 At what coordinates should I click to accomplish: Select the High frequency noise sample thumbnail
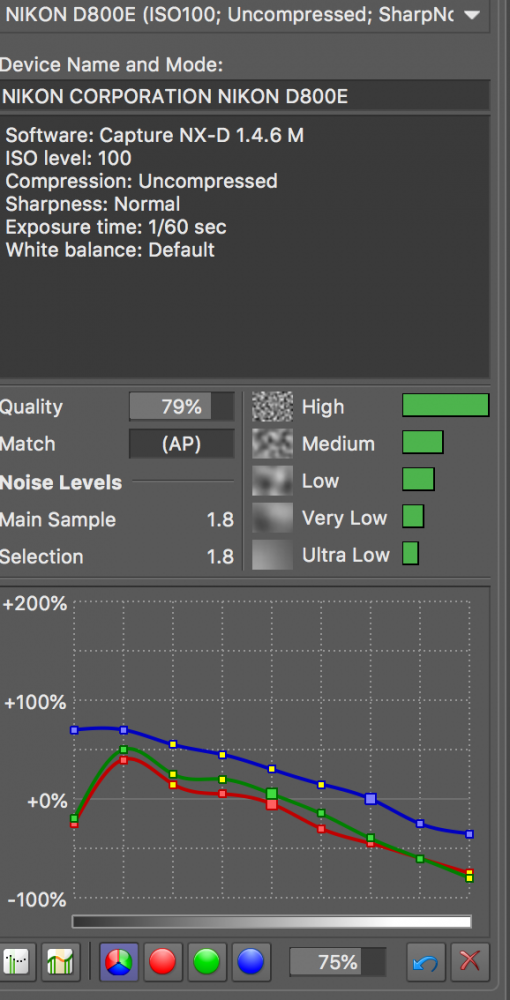point(272,407)
